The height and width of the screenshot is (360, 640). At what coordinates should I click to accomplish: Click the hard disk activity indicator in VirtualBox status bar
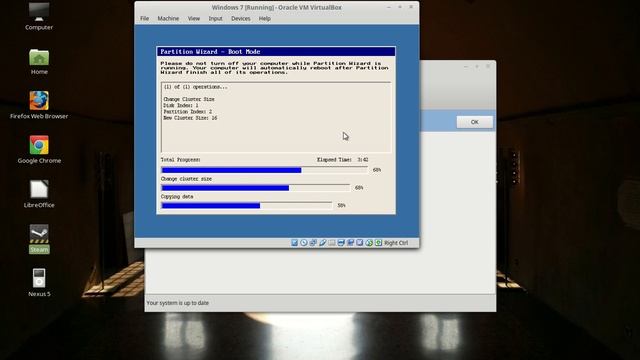point(294,243)
